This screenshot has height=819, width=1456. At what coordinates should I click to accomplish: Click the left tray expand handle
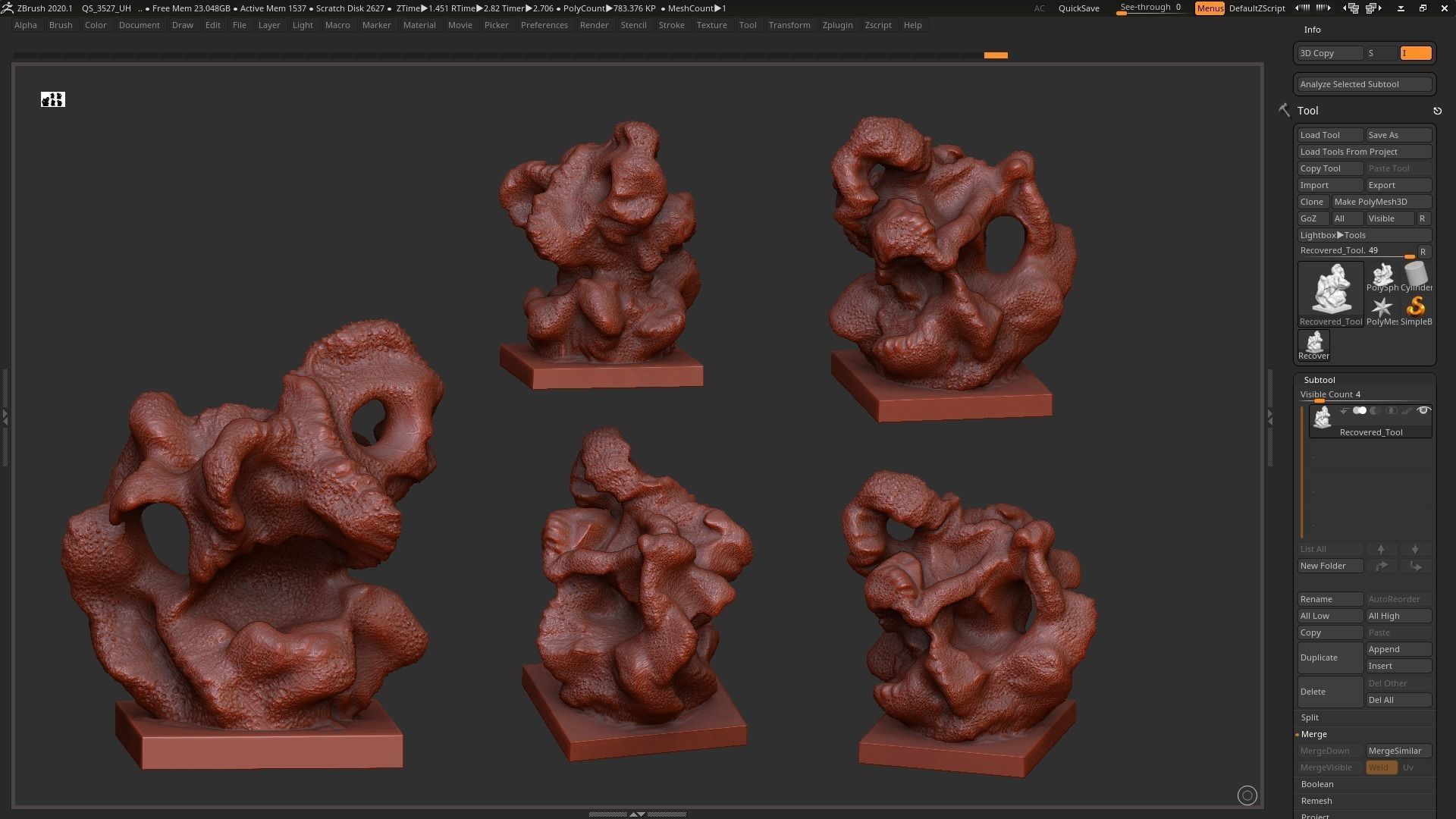pyautogui.click(x=5, y=417)
